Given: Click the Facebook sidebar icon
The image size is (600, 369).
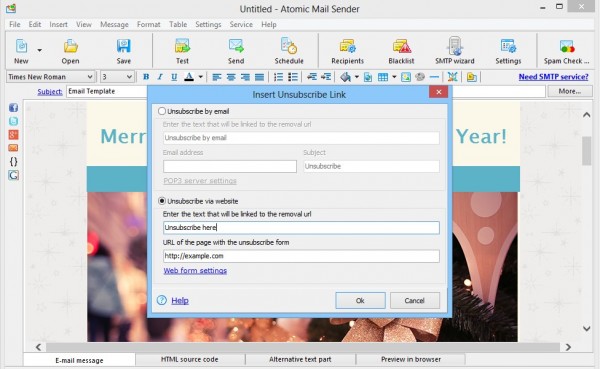Looking at the screenshot, I should tap(13, 108).
